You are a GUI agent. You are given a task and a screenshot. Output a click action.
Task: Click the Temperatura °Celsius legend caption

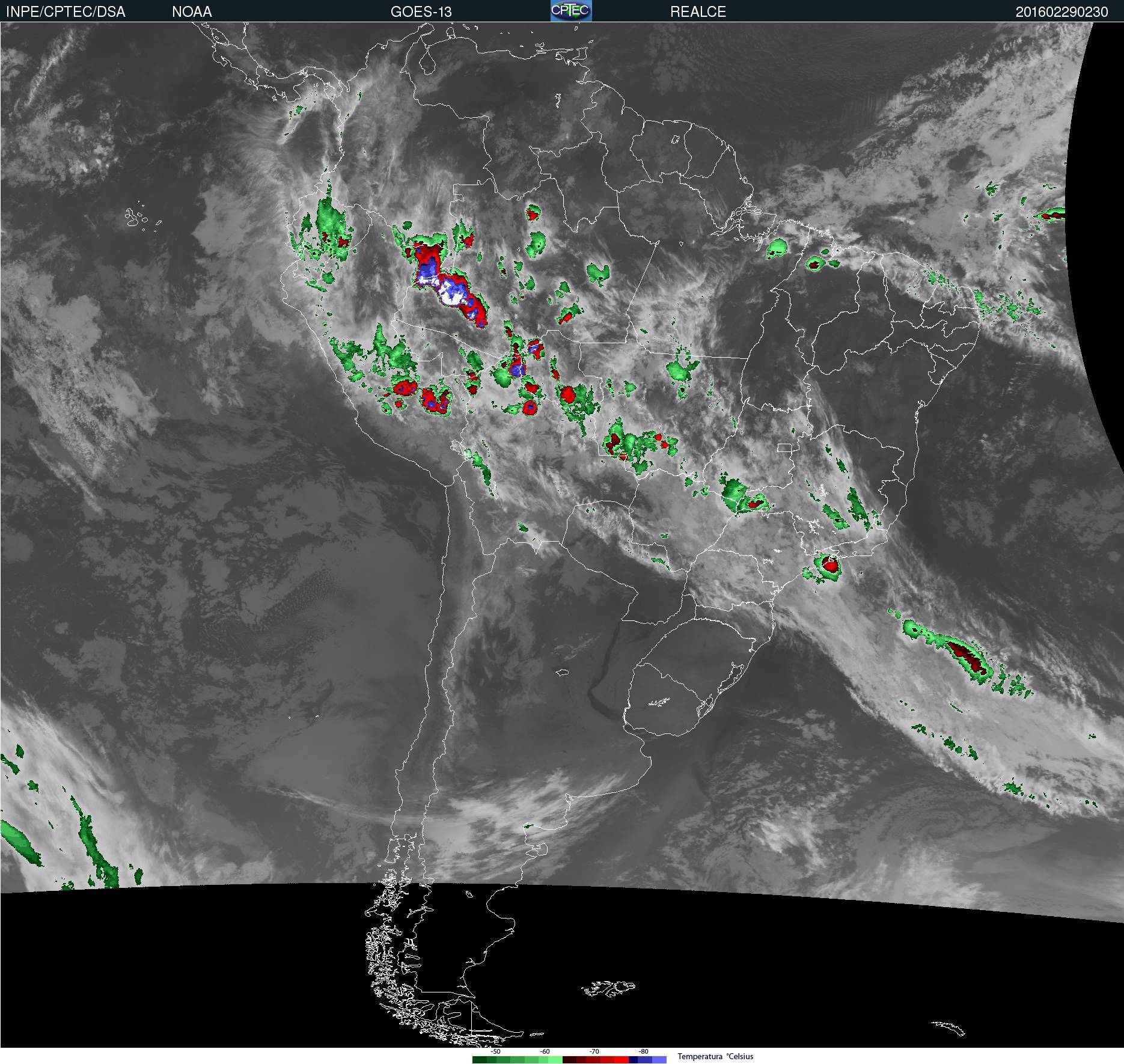[715, 1056]
